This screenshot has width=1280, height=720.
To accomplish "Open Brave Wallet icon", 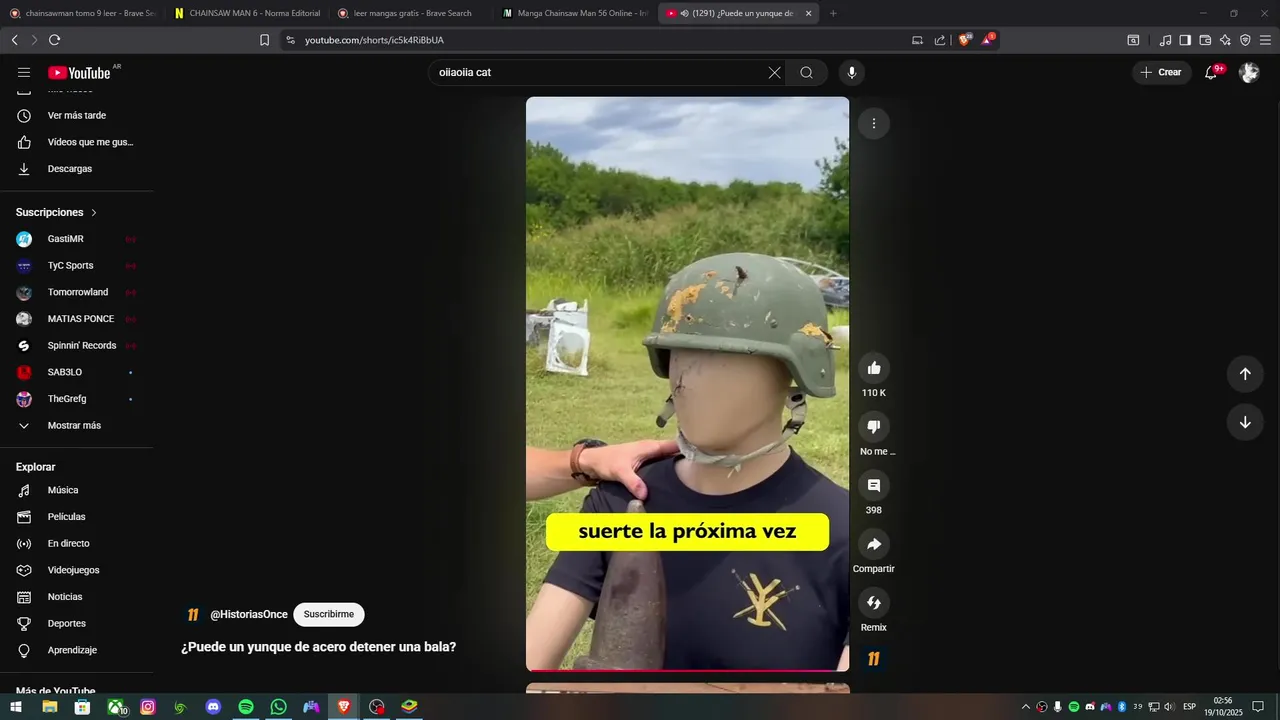I will click(x=1205, y=40).
